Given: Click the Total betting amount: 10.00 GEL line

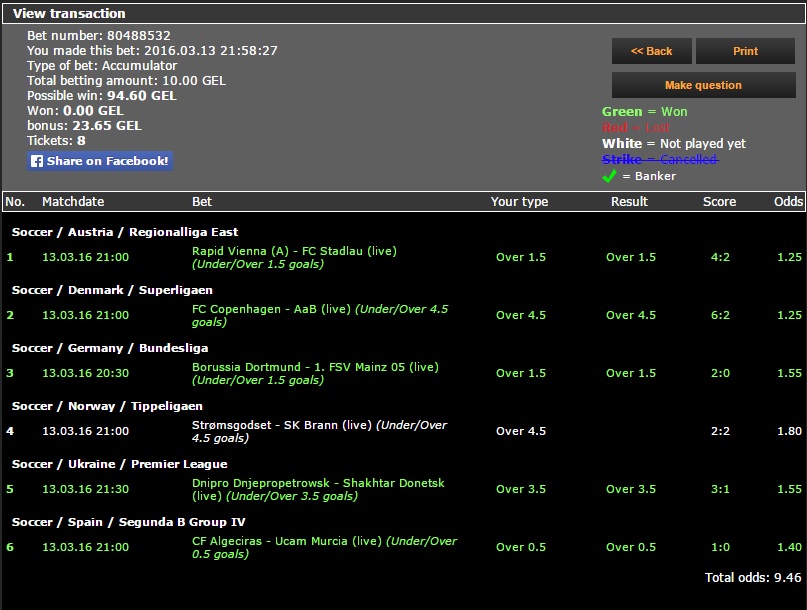Looking at the screenshot, I should tap(126, 81).
